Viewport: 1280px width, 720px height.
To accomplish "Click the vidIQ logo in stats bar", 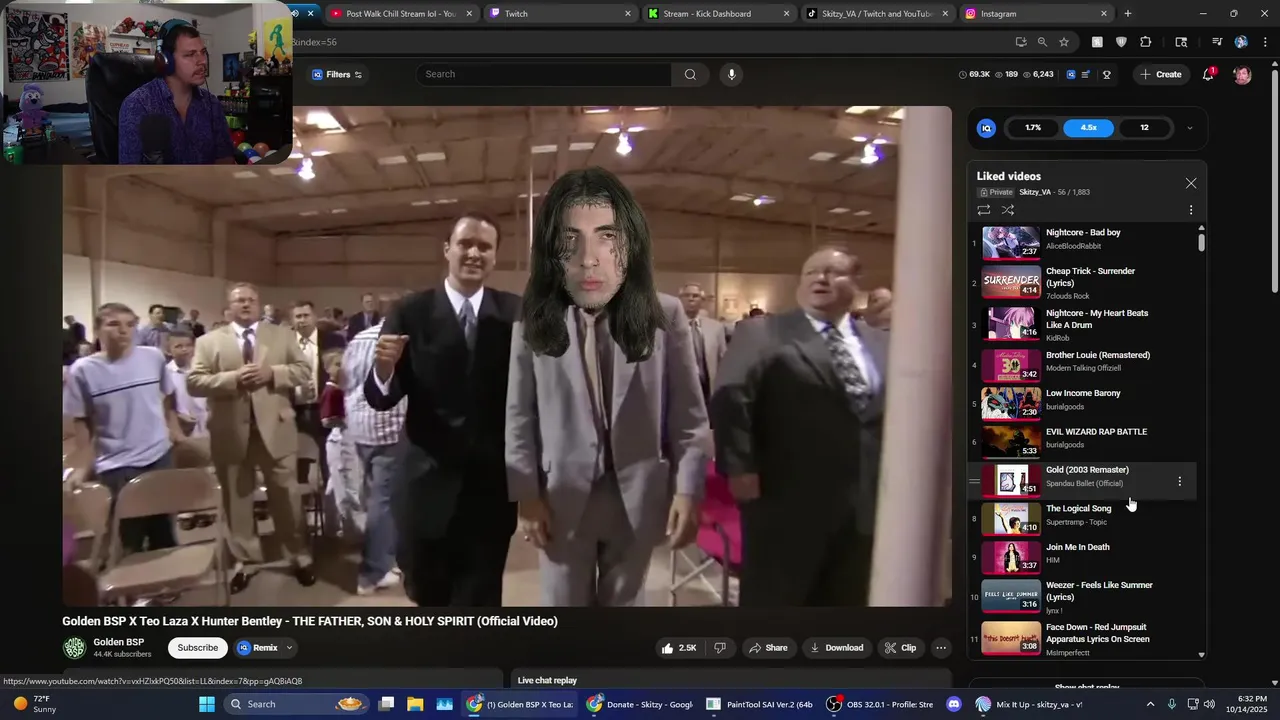I will click(1071, 74).
